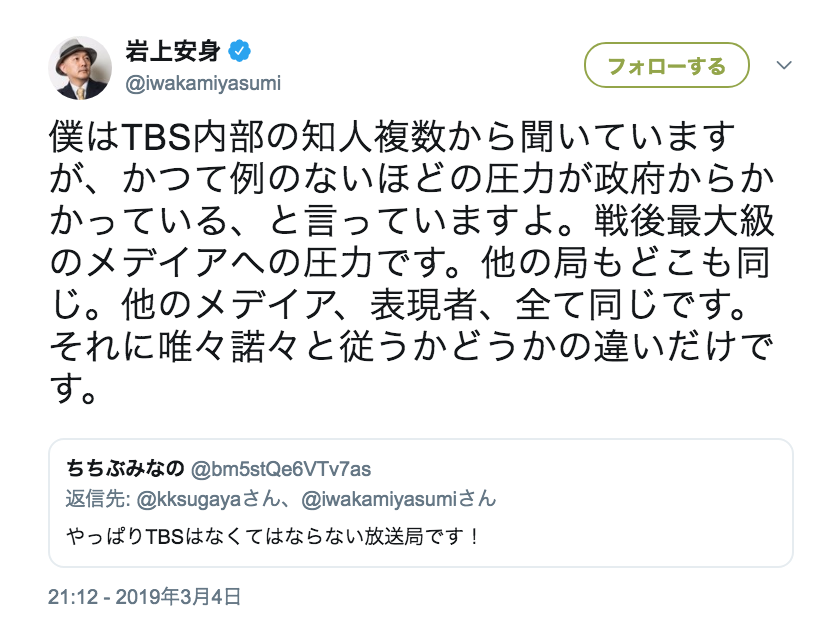838x622 pixels.
Task: Click the quoted author name ちちぶみなの
Action: coord(126,468)
